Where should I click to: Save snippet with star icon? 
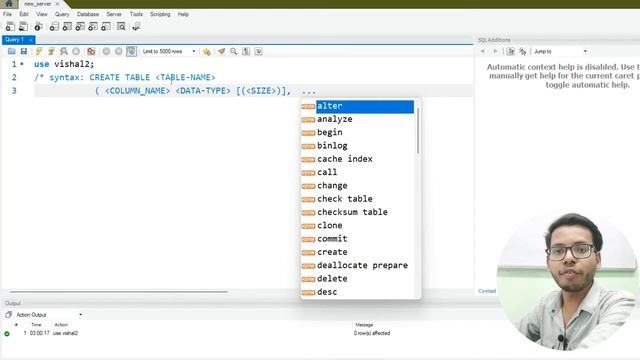point(207,51)
